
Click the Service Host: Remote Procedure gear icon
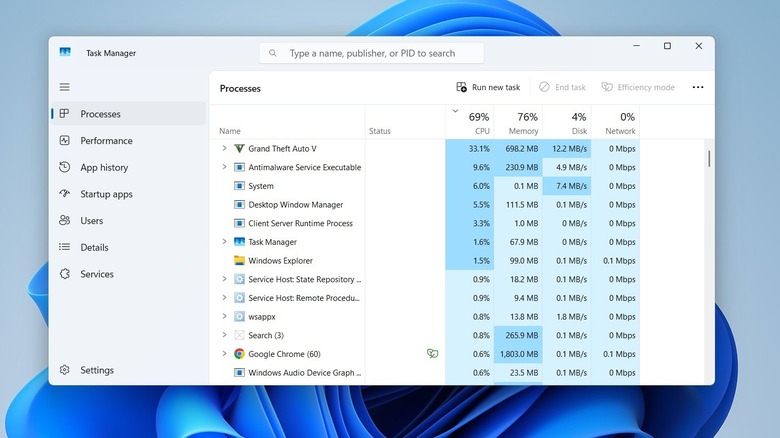(239, 298)
